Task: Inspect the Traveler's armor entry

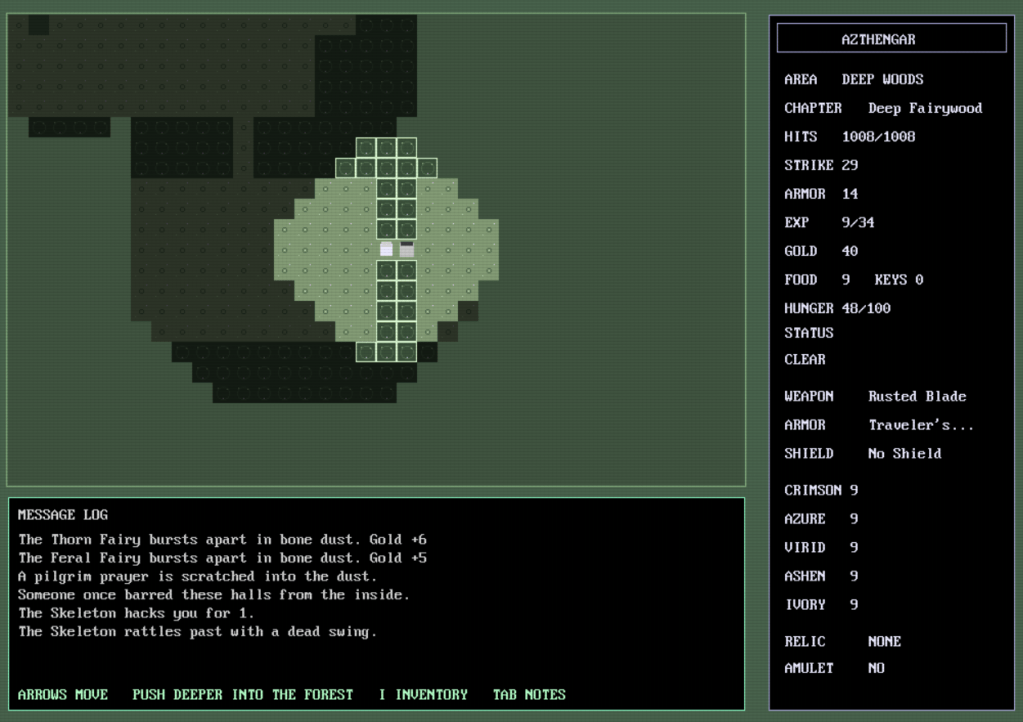Action: (x=920, y=425)
